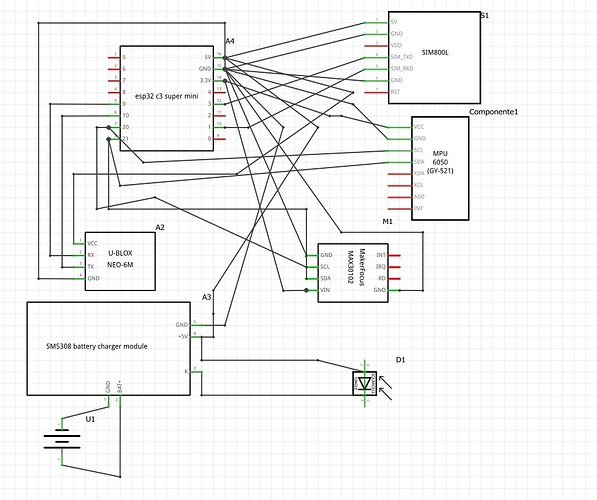
Task: Select the U-BLOX NEO-6M module
Action: click(x=120, y=261)
